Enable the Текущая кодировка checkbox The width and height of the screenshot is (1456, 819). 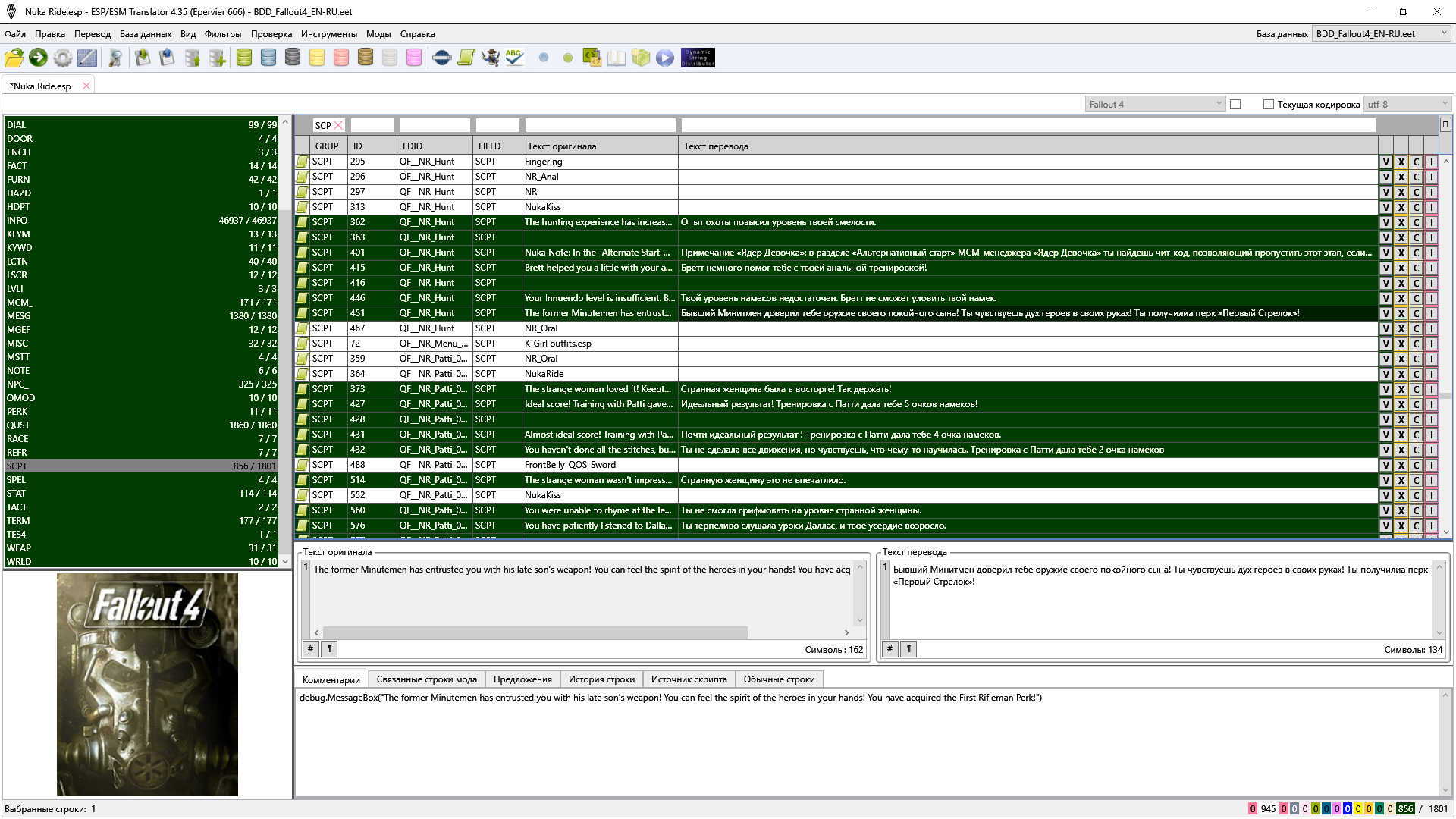tap(1269, 105)
